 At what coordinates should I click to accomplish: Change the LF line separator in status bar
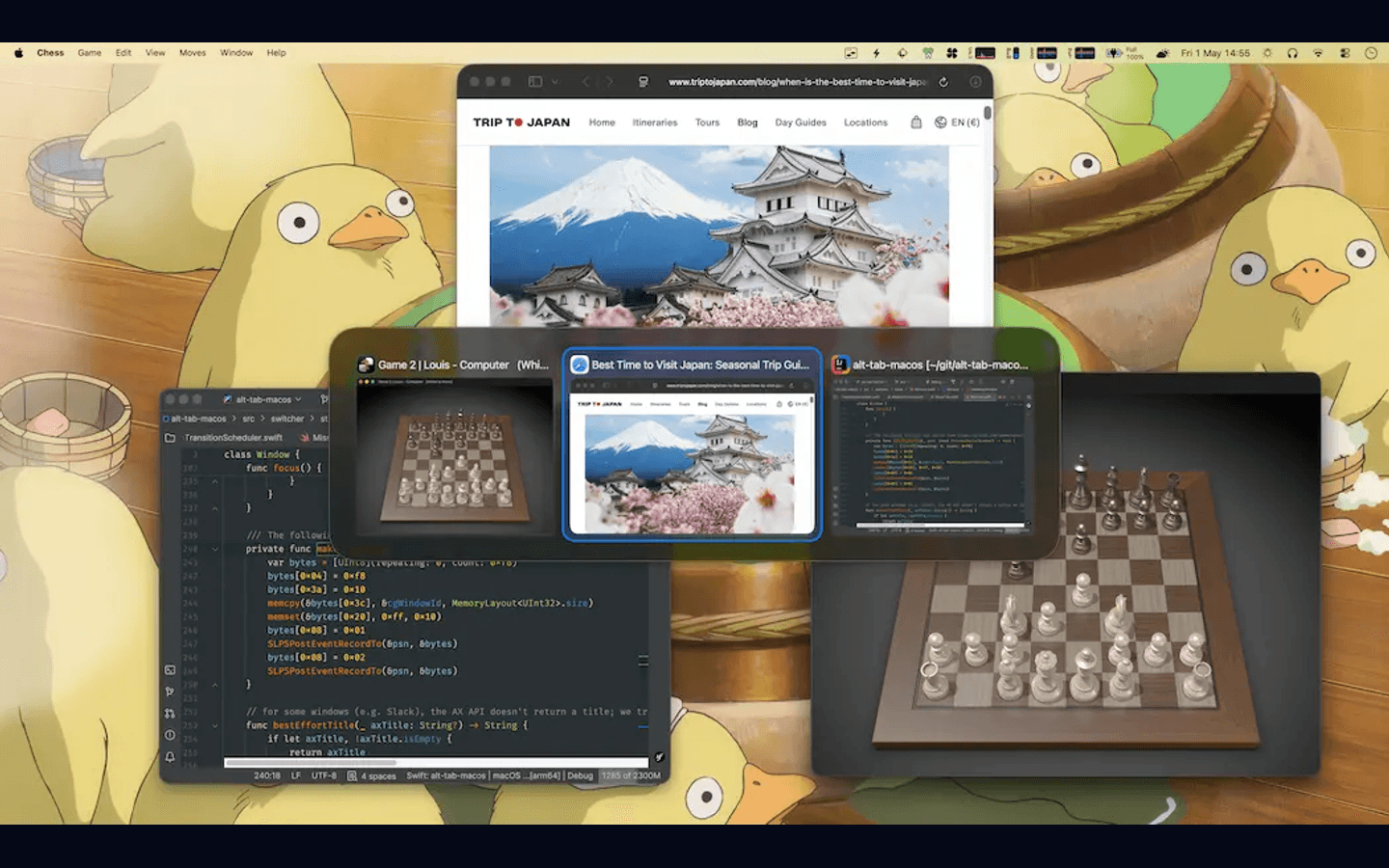296,775
